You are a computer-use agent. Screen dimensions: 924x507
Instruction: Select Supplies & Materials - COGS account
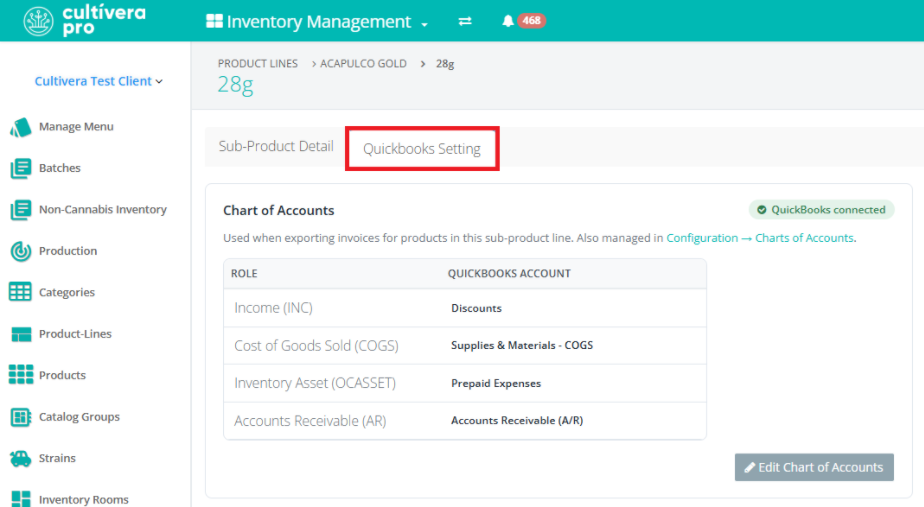coord(522,345)
